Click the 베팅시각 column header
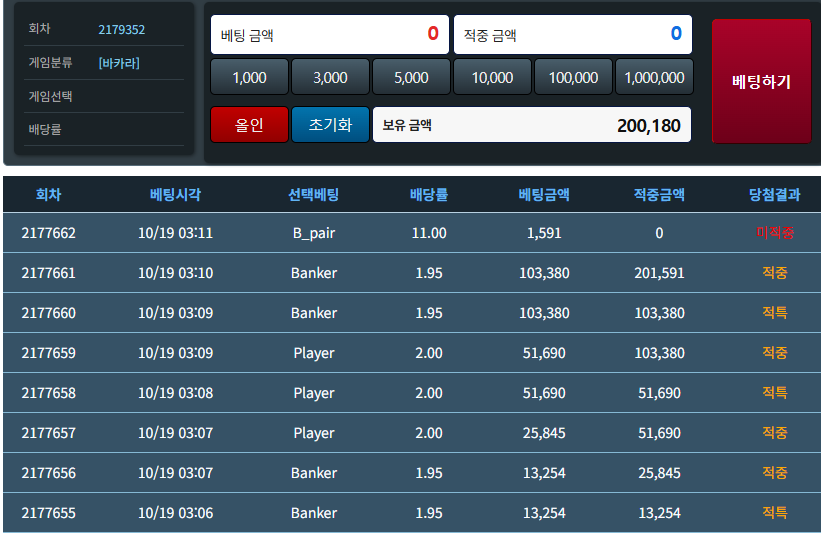The image size is (821, 533). (x=175, y=195)
